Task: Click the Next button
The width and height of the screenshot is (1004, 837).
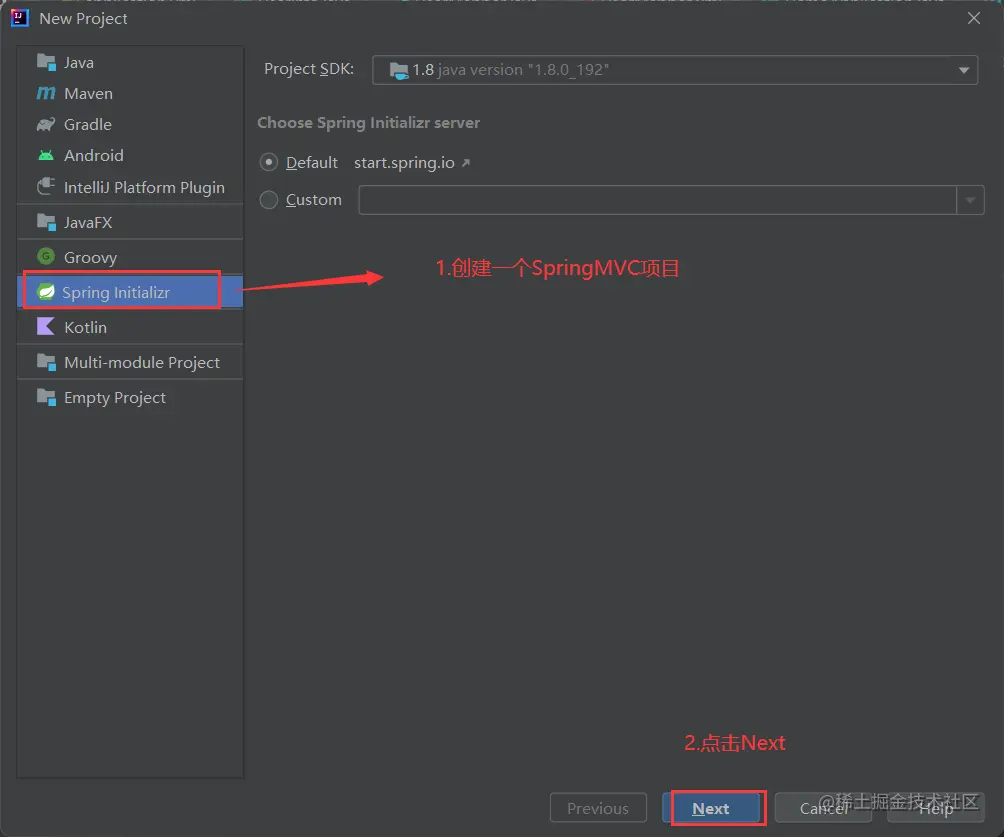Action: [x=712, y=808]
